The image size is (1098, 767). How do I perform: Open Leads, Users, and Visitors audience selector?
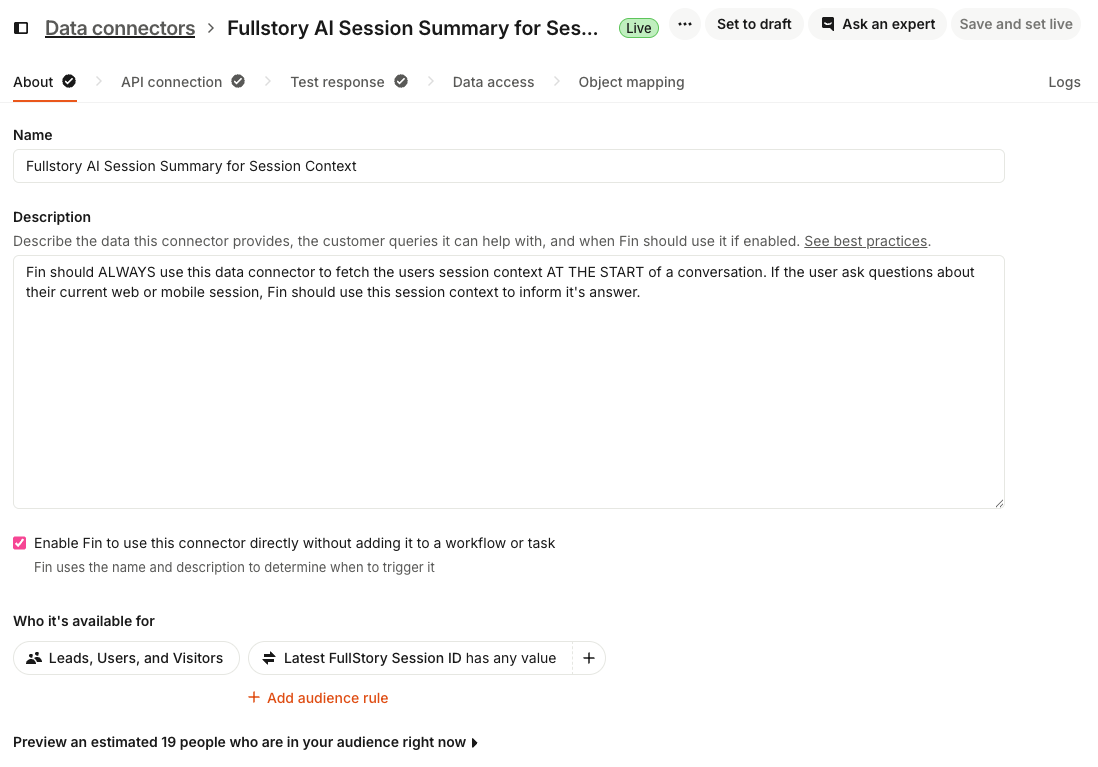pyautogui.click(x=127, y=658)
